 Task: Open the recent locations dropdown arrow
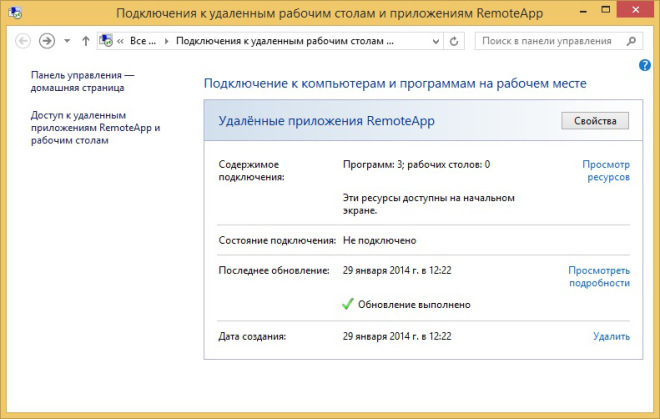point(67,42)
